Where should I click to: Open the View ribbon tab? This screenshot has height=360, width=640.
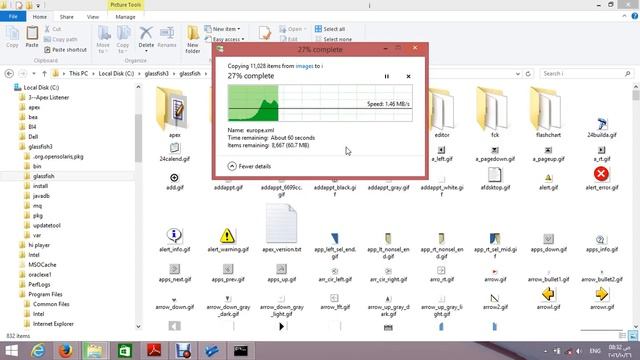[93, 17]
